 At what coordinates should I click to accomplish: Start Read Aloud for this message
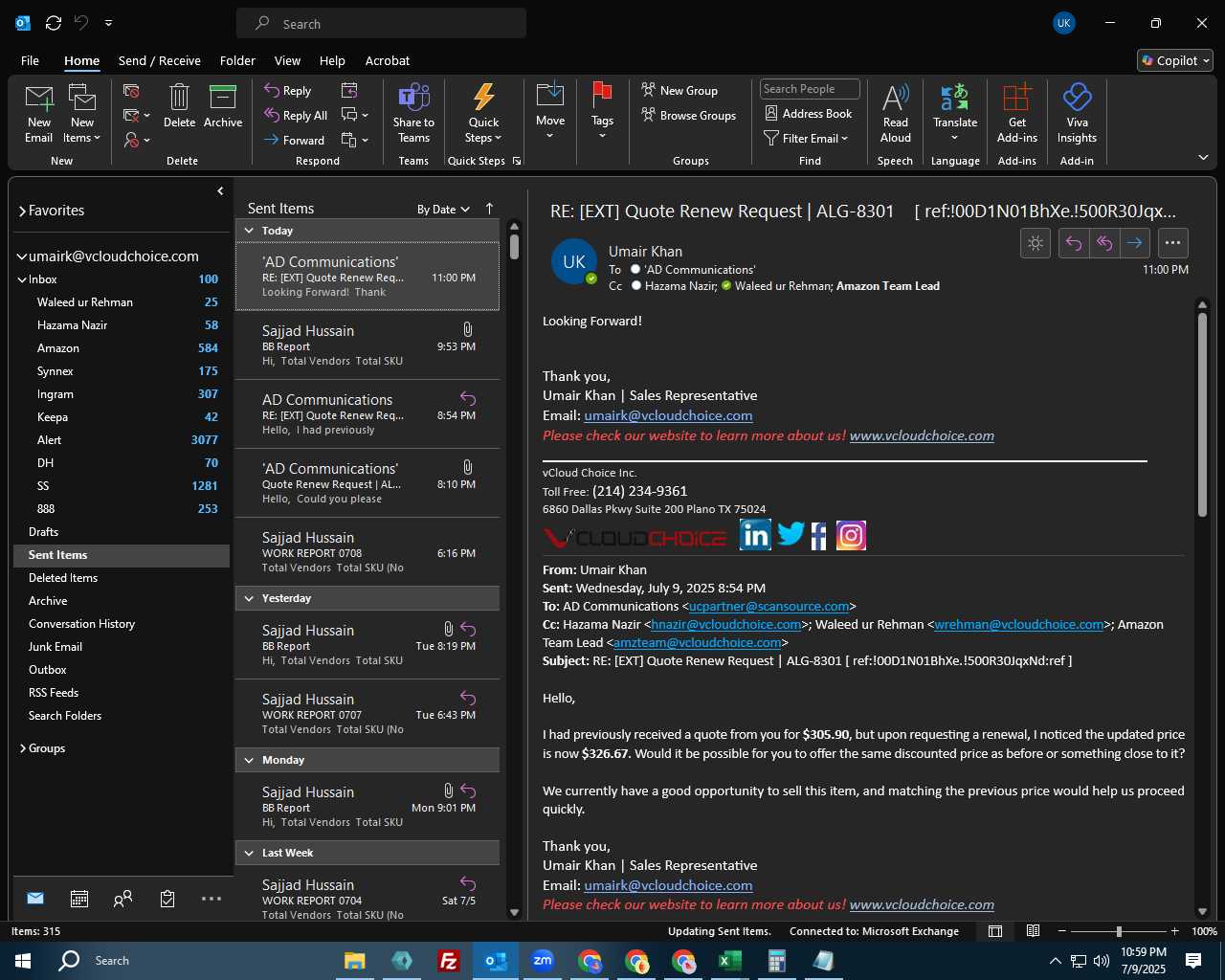896,114
